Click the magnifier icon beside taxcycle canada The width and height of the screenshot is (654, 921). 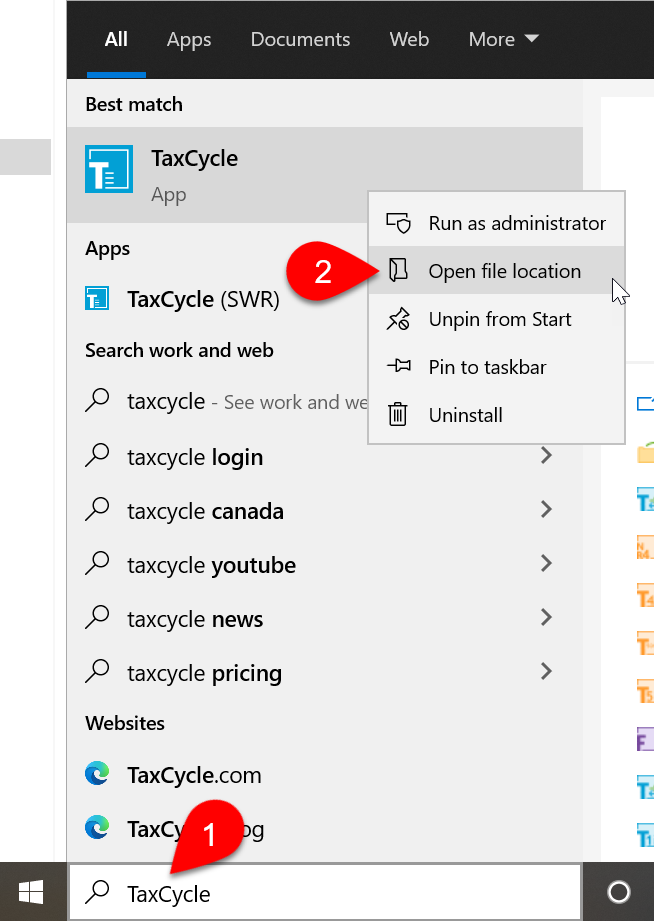tap(97, 509)
